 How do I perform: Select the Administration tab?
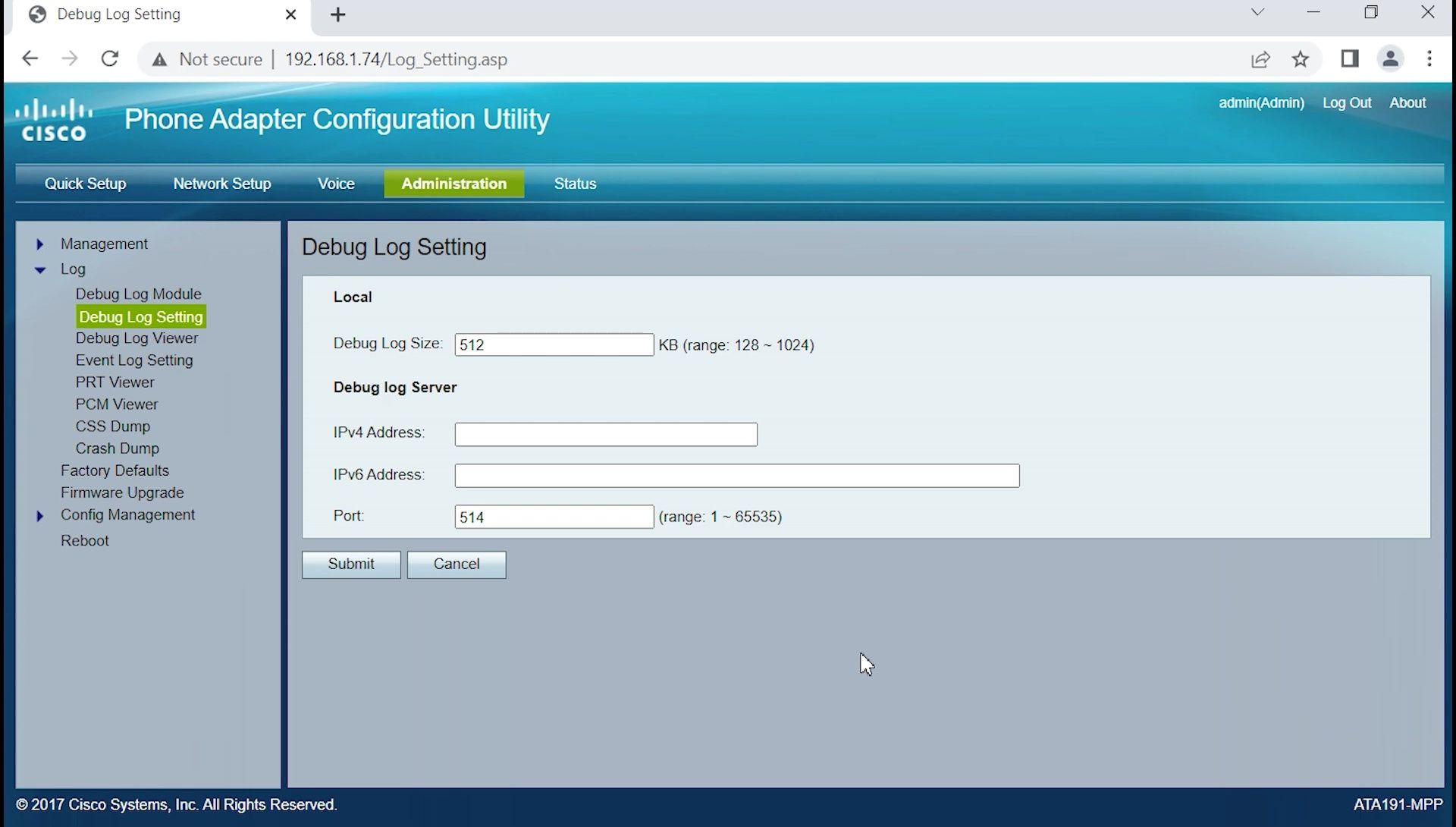click(453, 184)
